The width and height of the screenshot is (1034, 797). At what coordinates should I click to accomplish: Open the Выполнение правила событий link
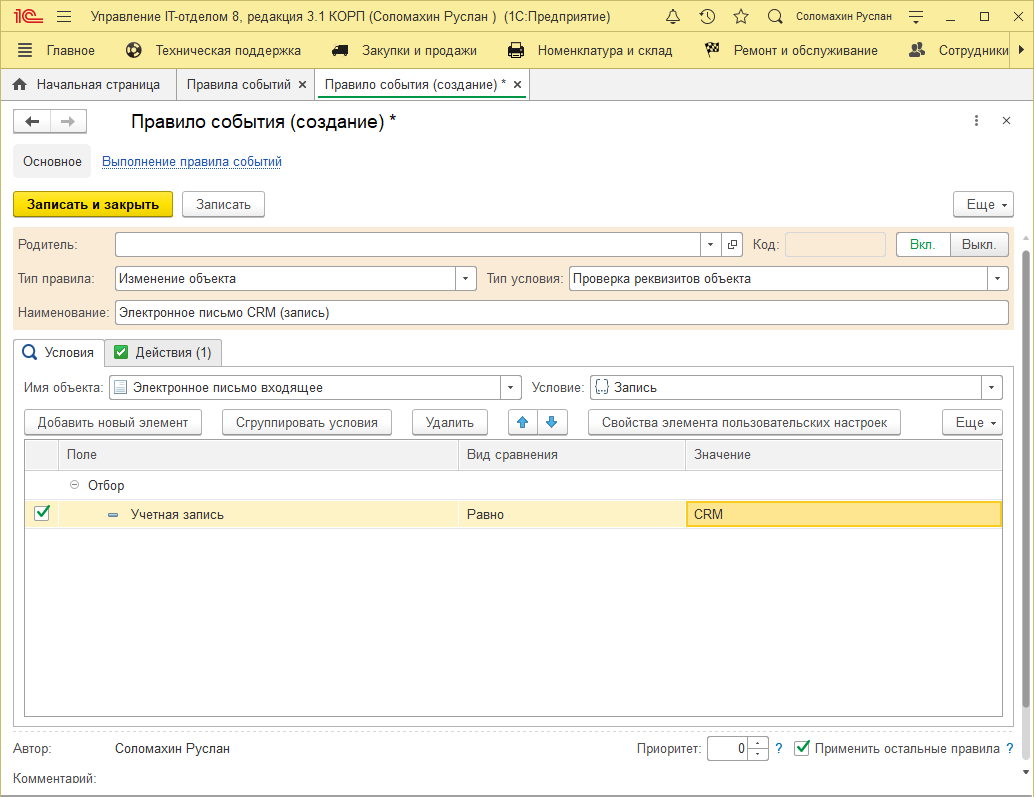pyautogui.click(x=192, y=161)
